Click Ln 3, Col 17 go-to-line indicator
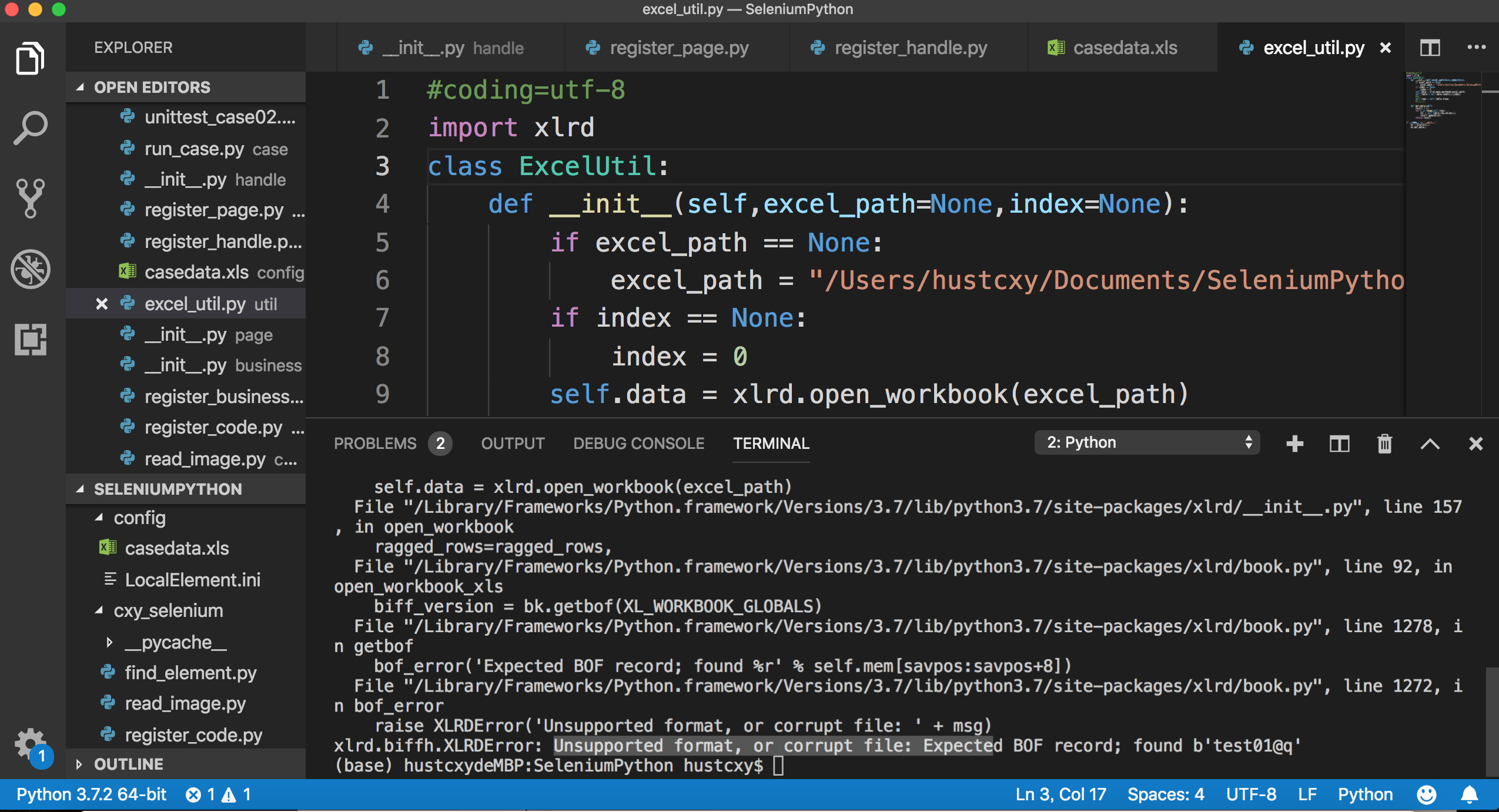The width and height of the screenshot is (1499, 812). click(1060, 795)
